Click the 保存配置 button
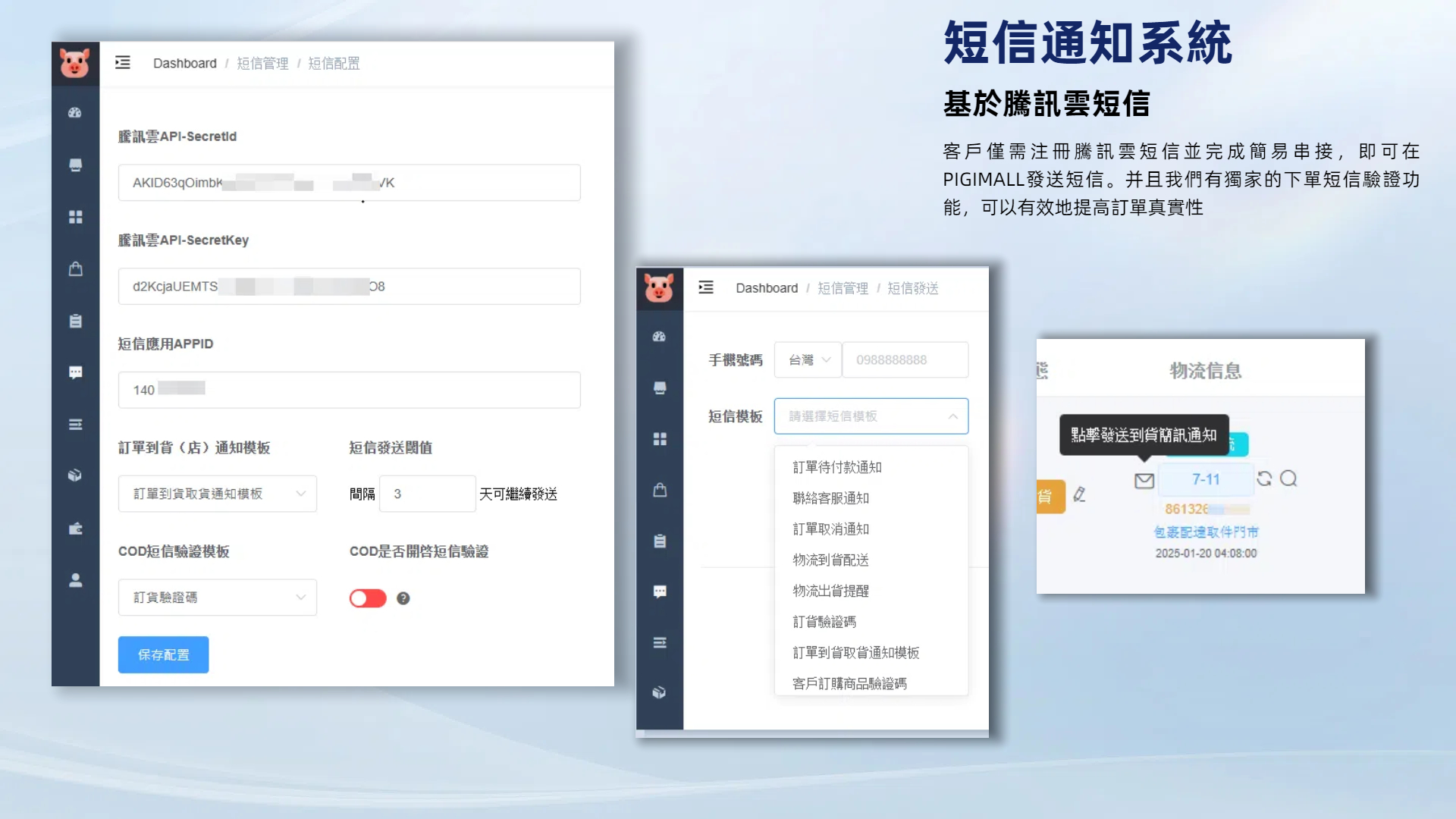The height and width of the screenshot is (819, 1456). (163, 654)
